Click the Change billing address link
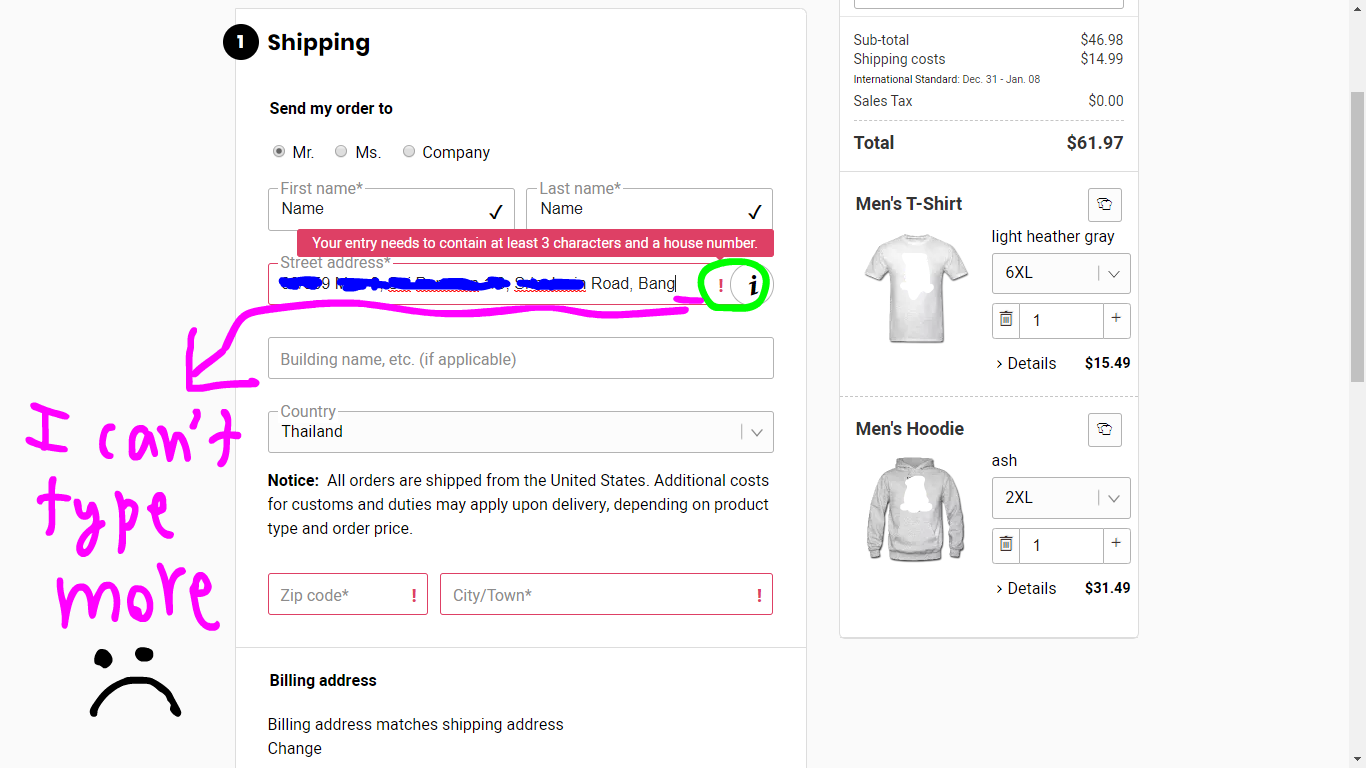This screenshot has height=768, width=1366. click(x=295, y=748)
